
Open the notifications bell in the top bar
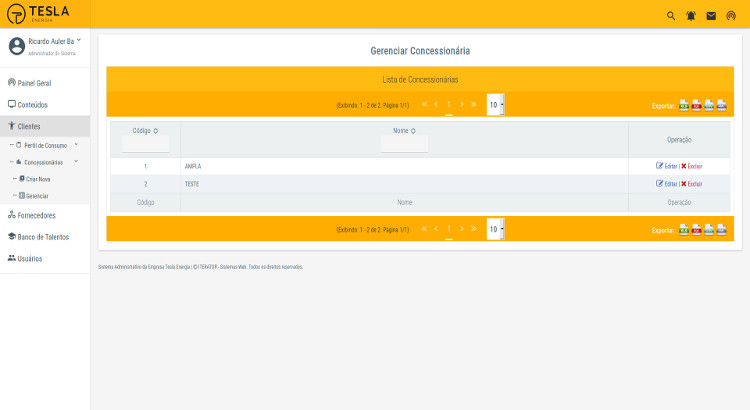click(x=691, y=16)
